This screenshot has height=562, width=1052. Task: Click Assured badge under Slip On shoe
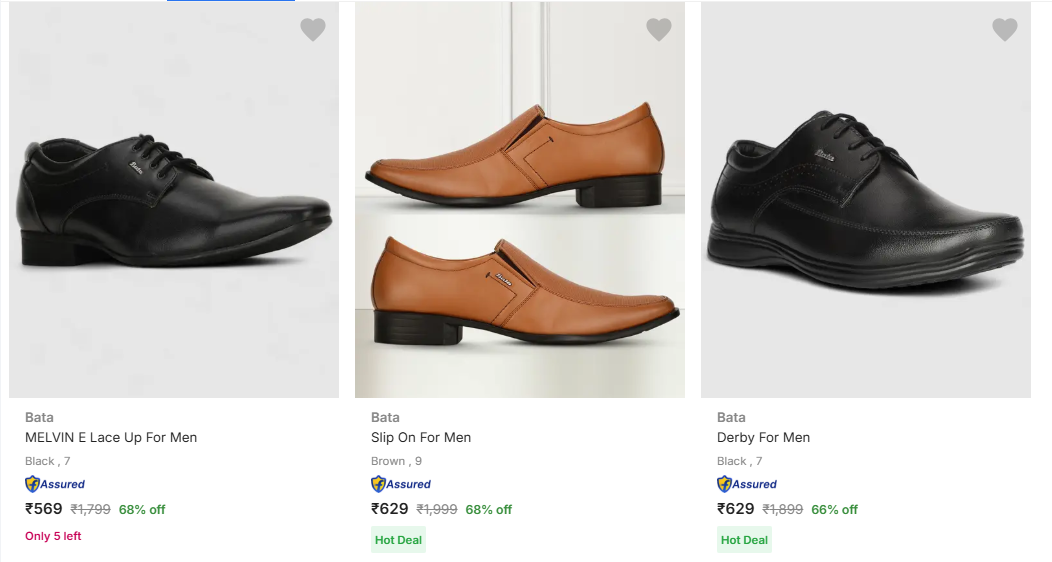[x=401, y=484]
